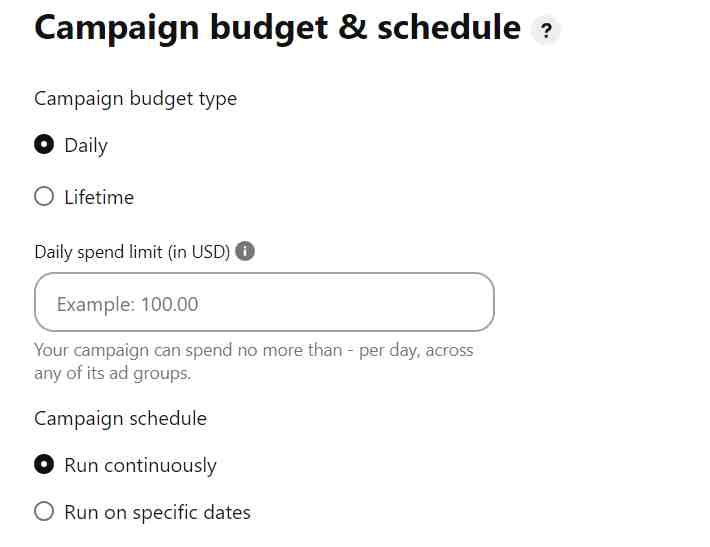Click the Campaign budget type section label

[x=135, y=99]
